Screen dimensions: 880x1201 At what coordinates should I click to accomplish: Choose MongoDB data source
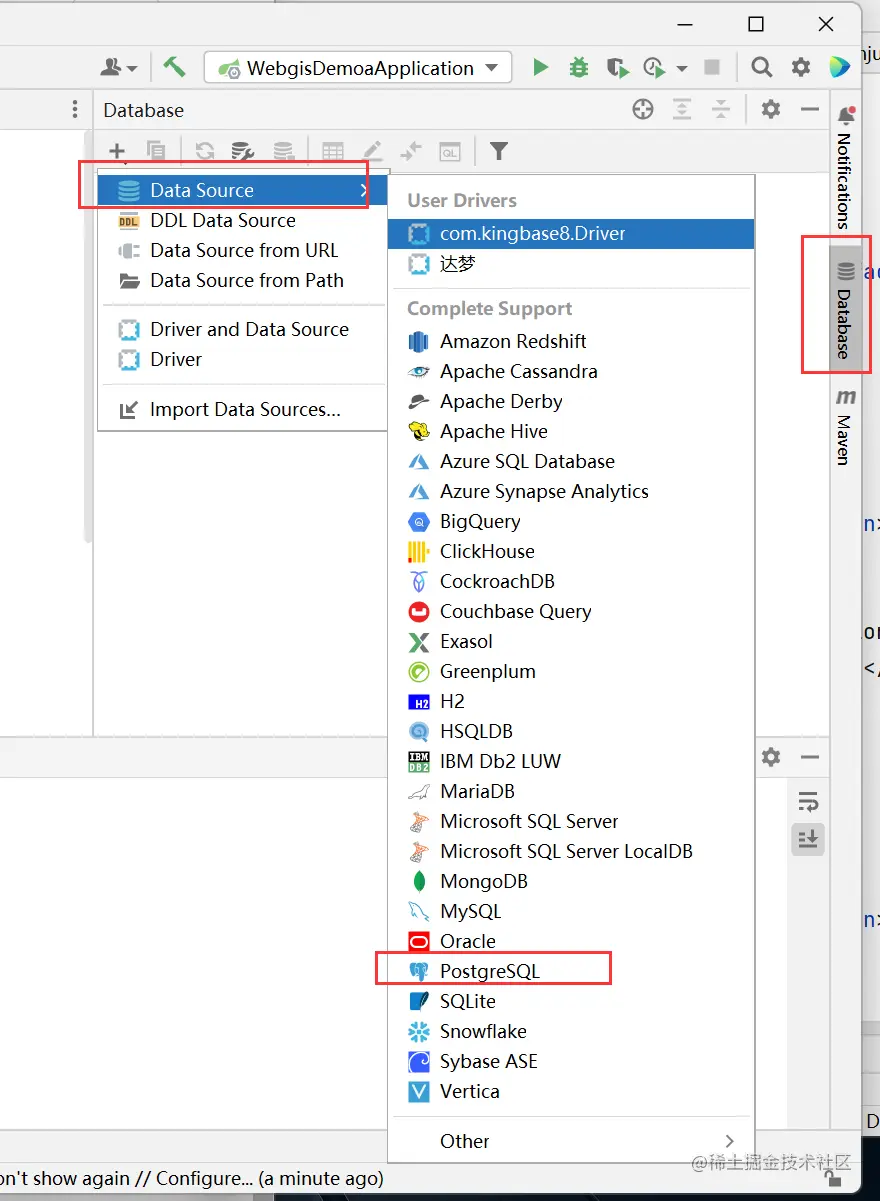[571, 881]
